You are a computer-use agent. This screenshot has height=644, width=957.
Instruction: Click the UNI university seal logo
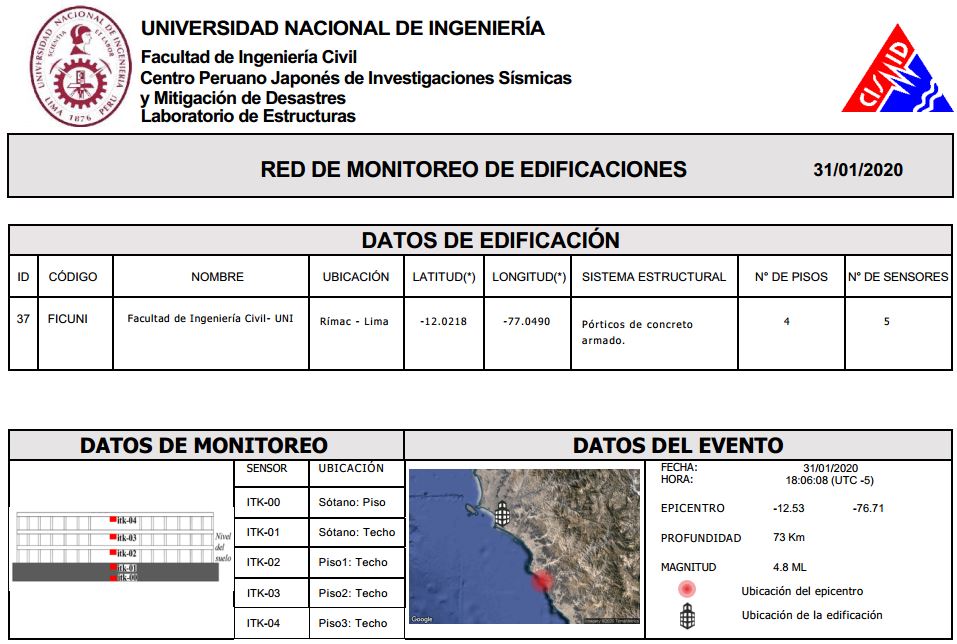coord(81,66)
